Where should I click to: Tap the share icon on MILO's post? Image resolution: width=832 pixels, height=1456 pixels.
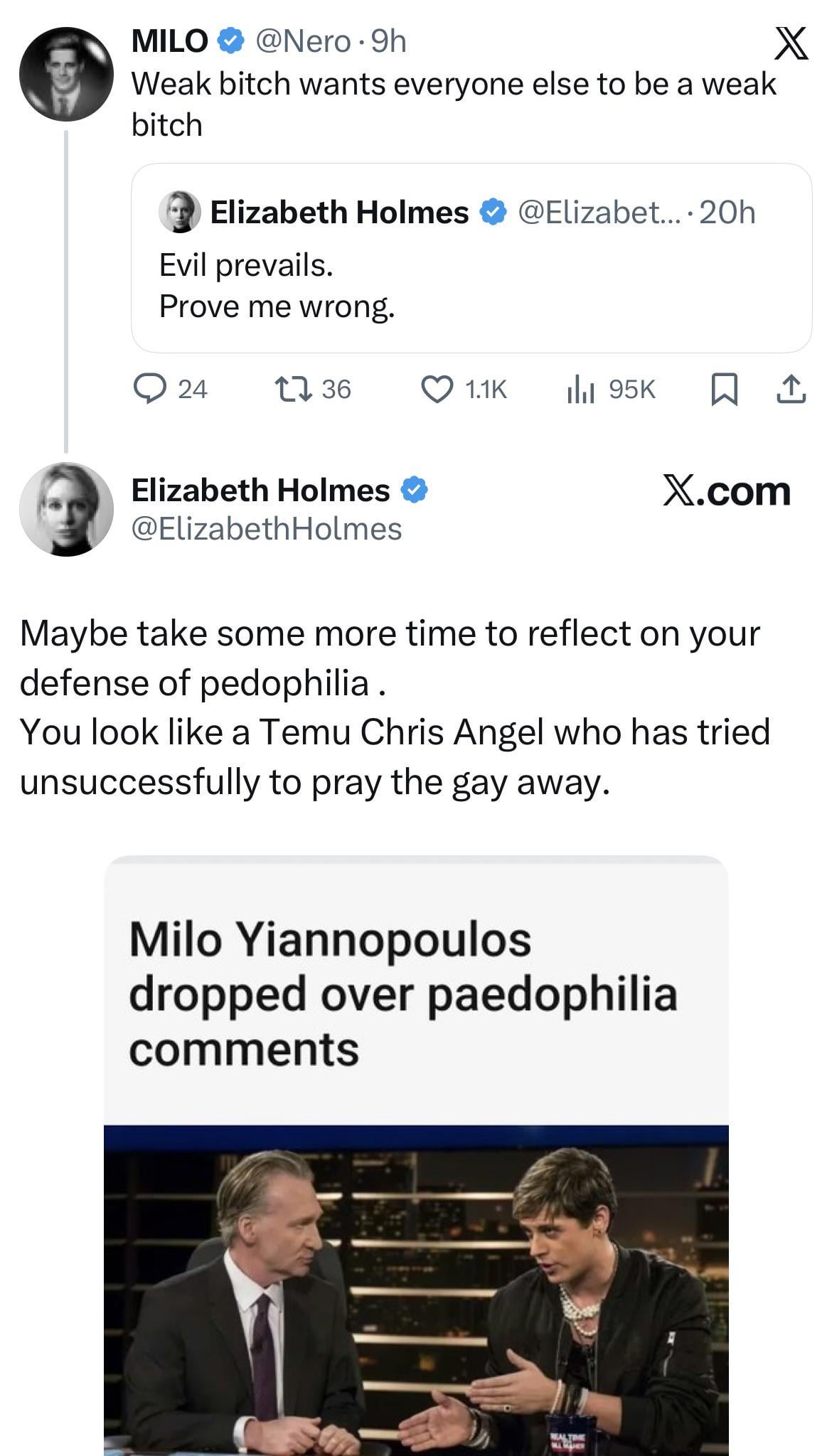click(791, 390)
